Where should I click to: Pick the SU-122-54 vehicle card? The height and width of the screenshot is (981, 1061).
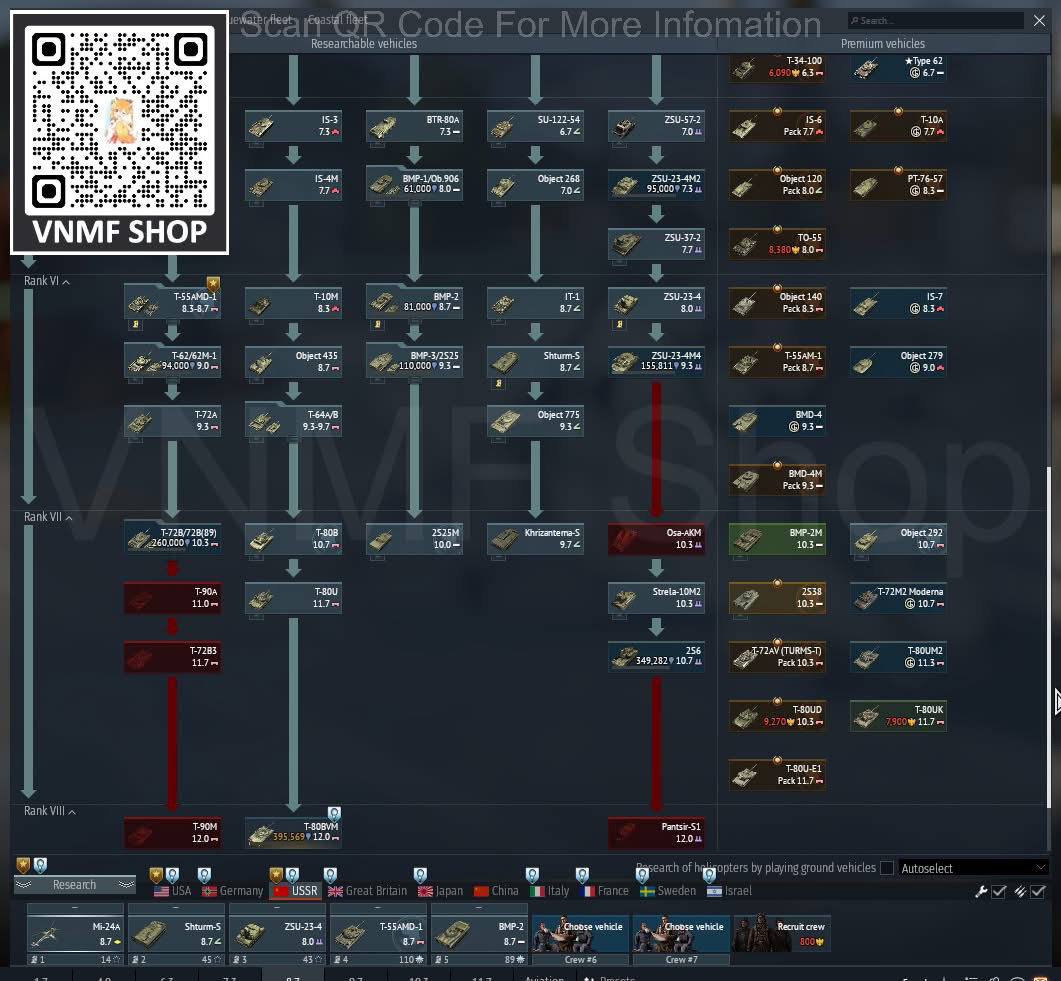coord(535,126)
